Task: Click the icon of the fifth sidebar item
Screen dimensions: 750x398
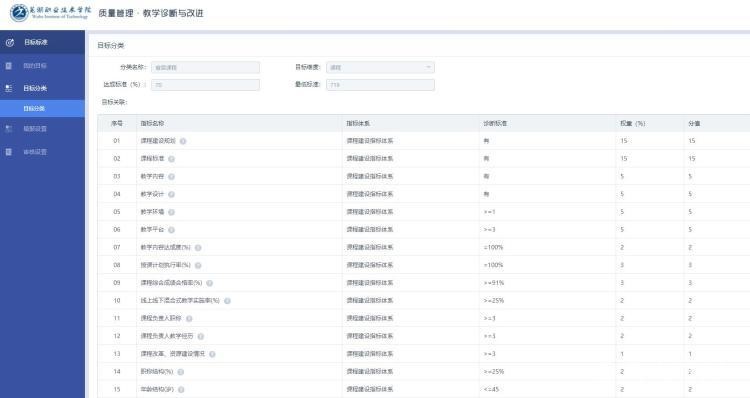Action: tap(9, 129)
